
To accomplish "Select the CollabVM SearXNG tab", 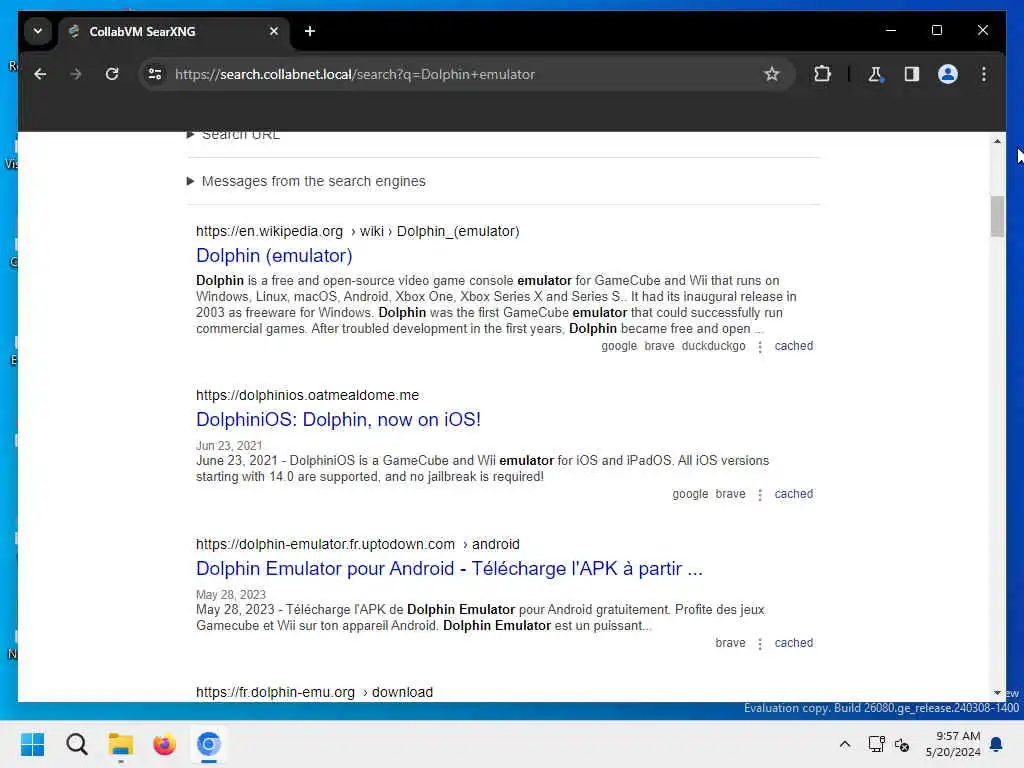I will (173, 31).
